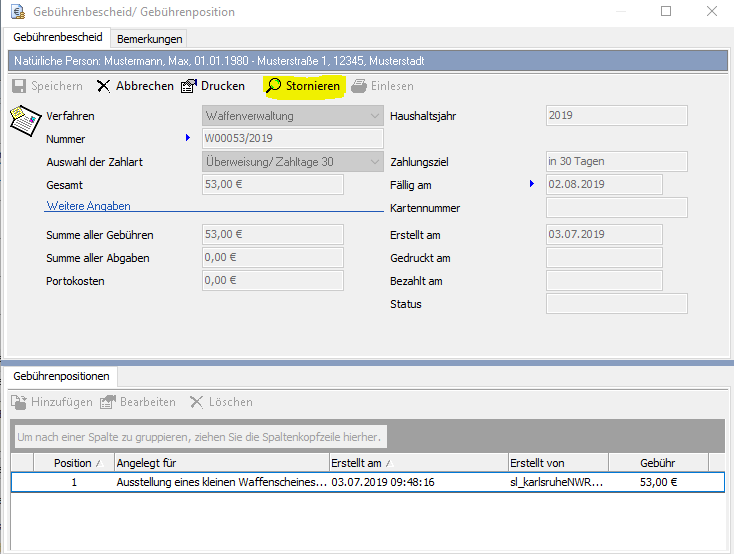This screenshot has height=554, width=734.
Task: Click the Kartennummer input field
Action: pyautogui.click(x=616, y=208)
